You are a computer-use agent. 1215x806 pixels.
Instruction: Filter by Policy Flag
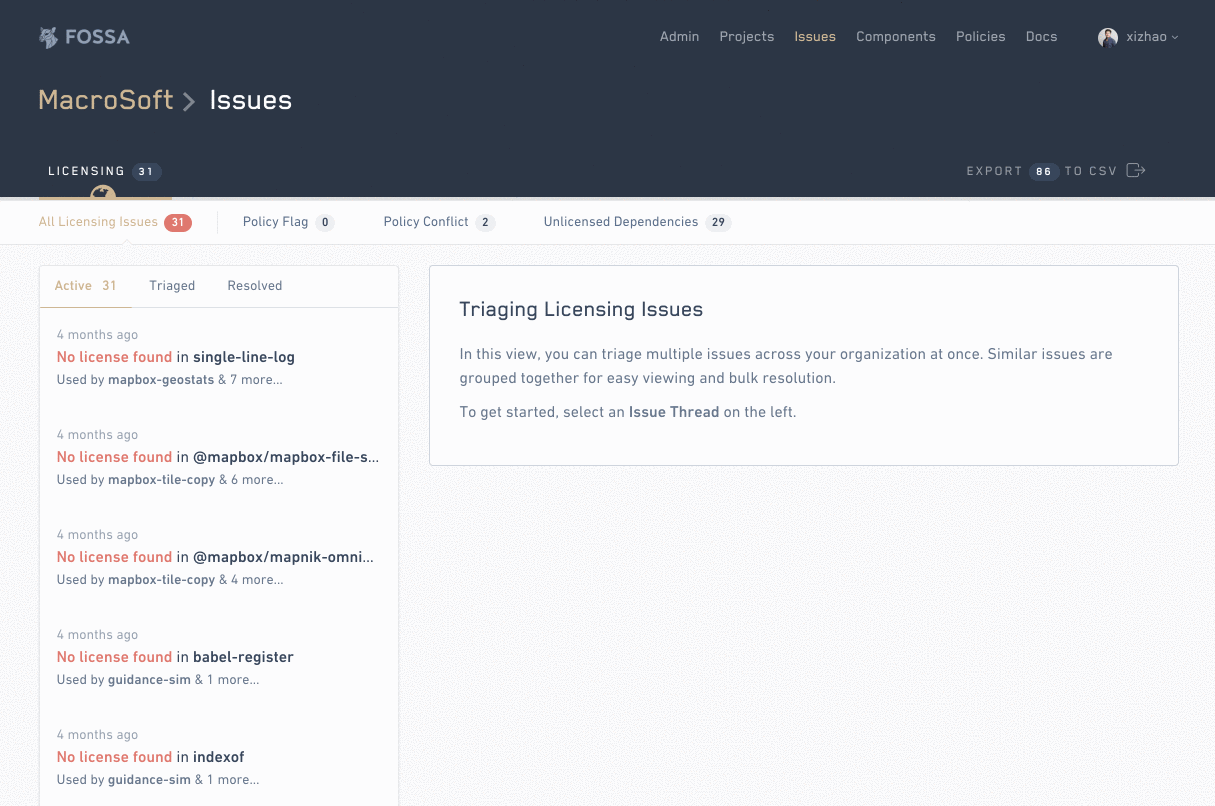point(288,222)
